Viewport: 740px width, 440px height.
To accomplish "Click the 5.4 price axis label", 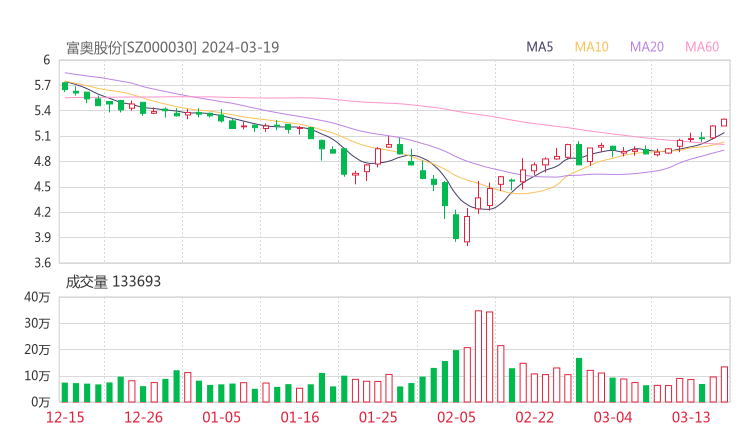I will (x=42, y=111).
